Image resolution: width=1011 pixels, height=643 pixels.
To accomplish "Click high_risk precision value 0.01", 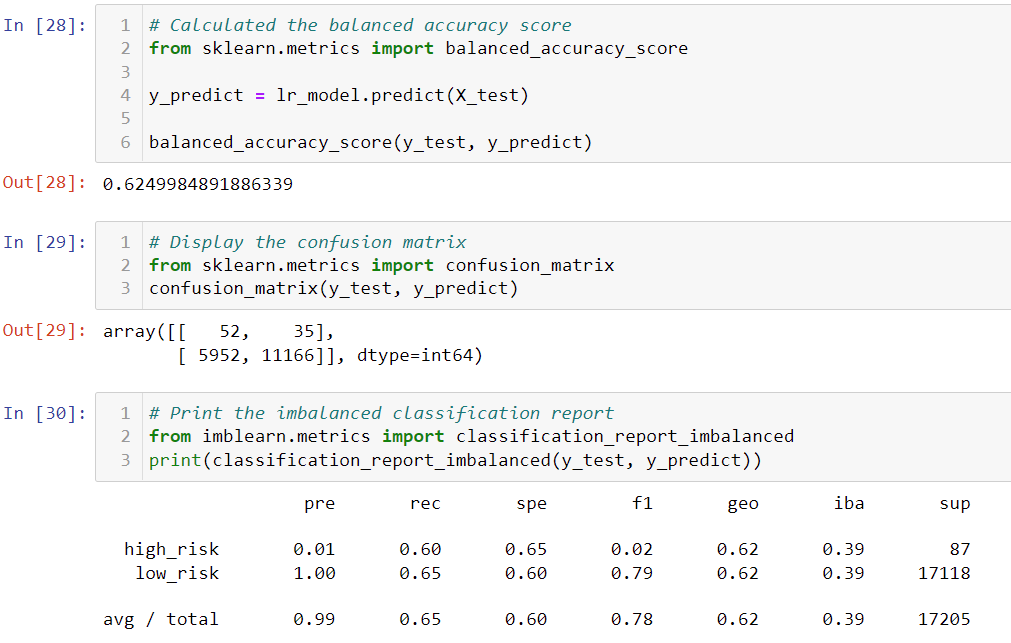I will pyautogui.click(x=315, y=549).
